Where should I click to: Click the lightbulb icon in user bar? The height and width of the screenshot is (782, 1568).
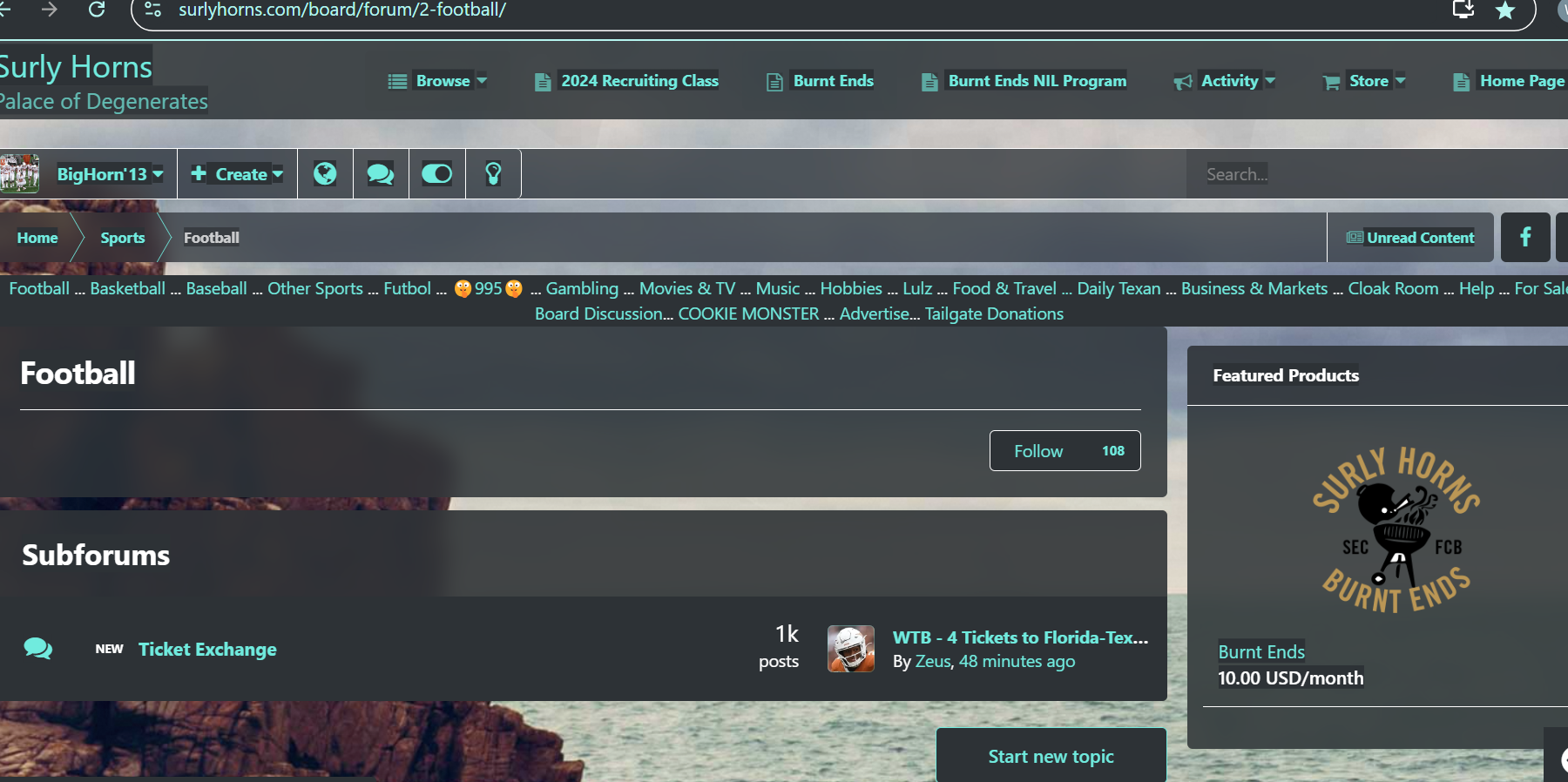493,174
